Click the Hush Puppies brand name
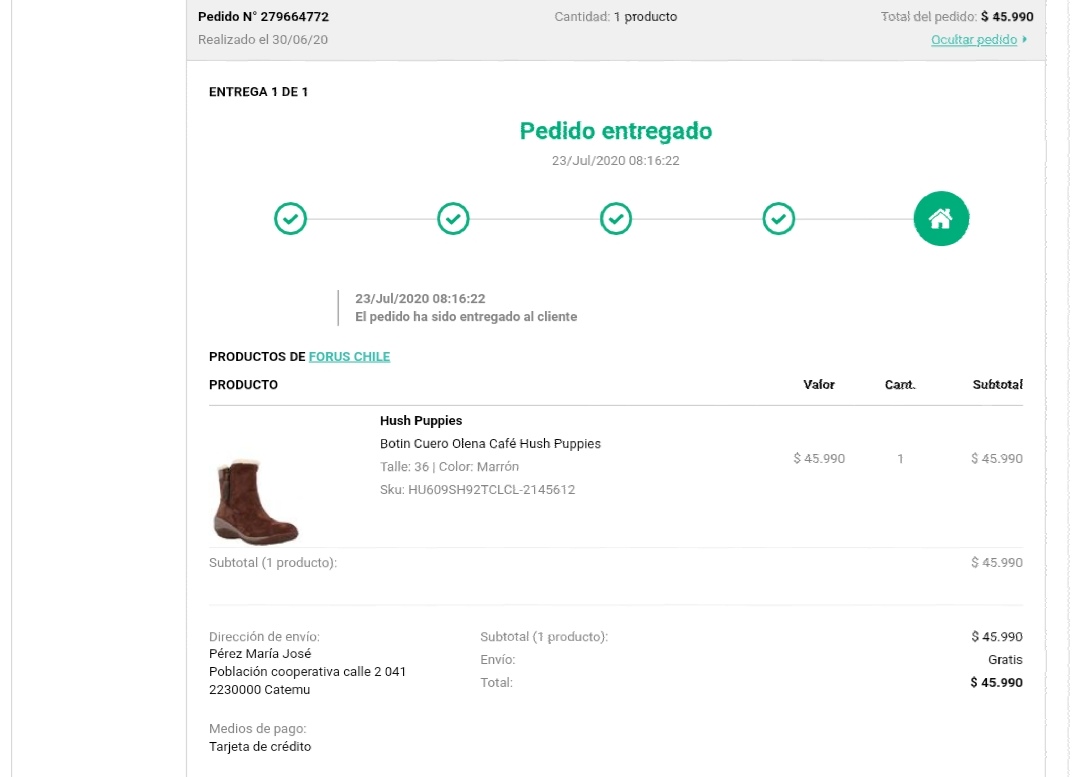The height and width of the screenshot is (777, 1080). (421, 420)
